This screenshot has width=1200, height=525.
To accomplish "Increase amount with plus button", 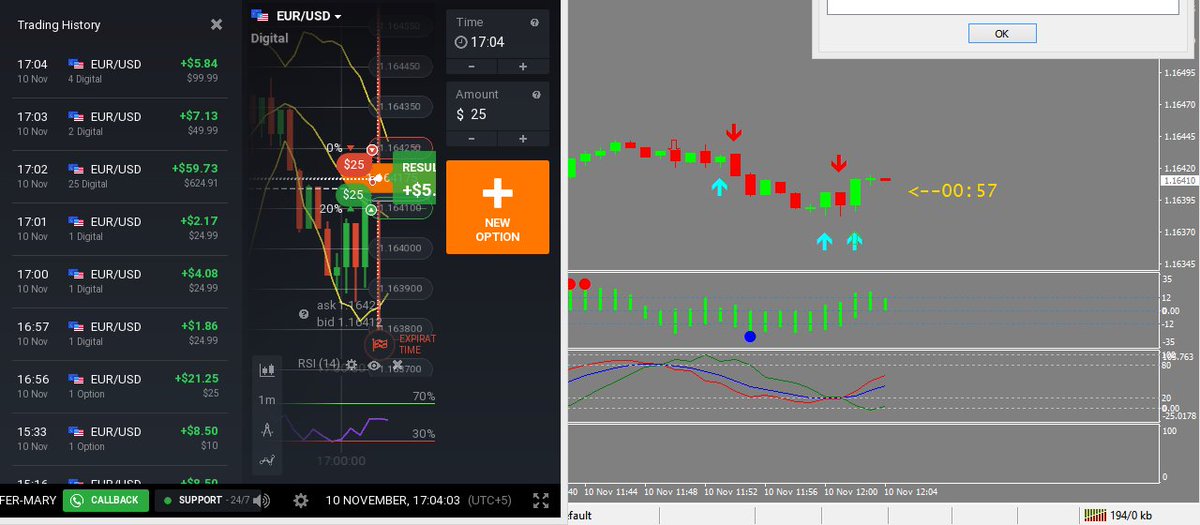I will [x=523, y=139].
